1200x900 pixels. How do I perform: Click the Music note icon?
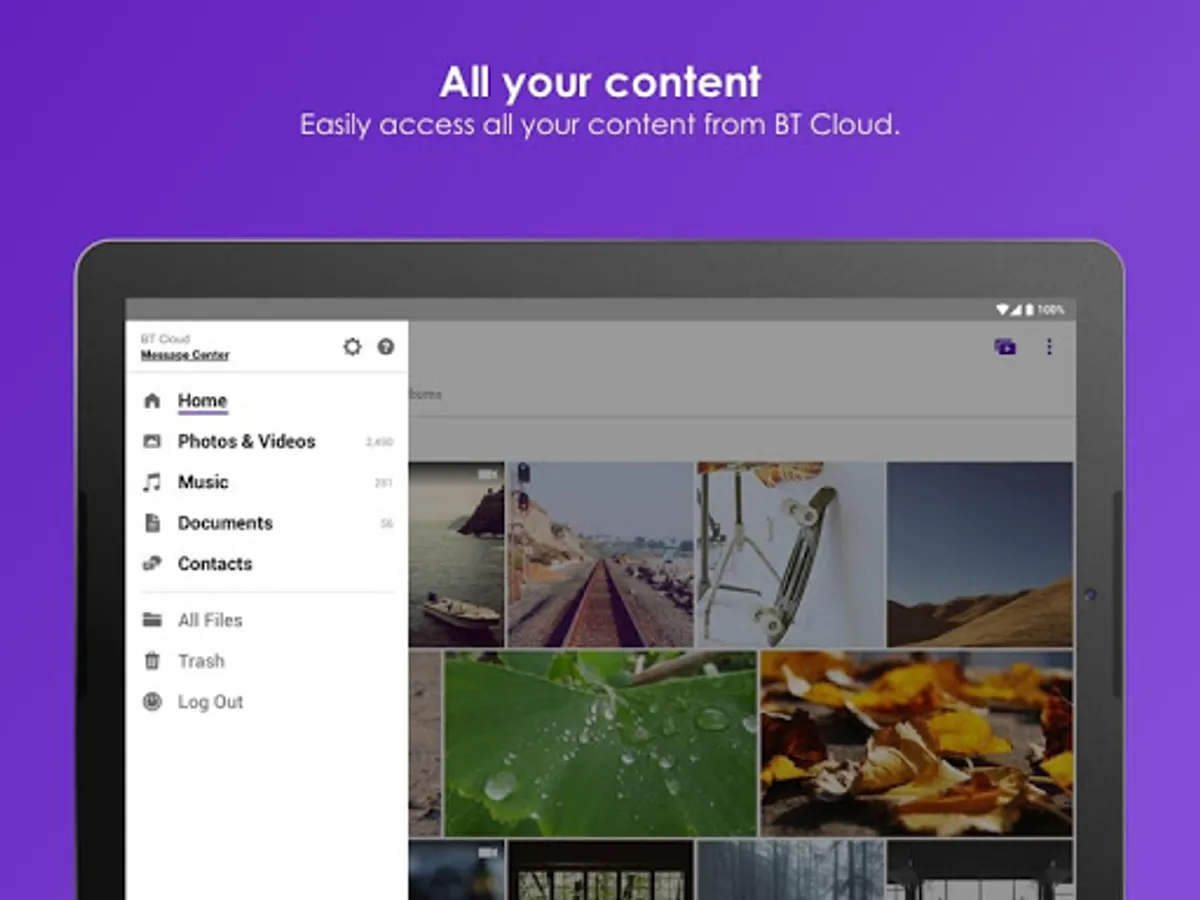(152, 482)
